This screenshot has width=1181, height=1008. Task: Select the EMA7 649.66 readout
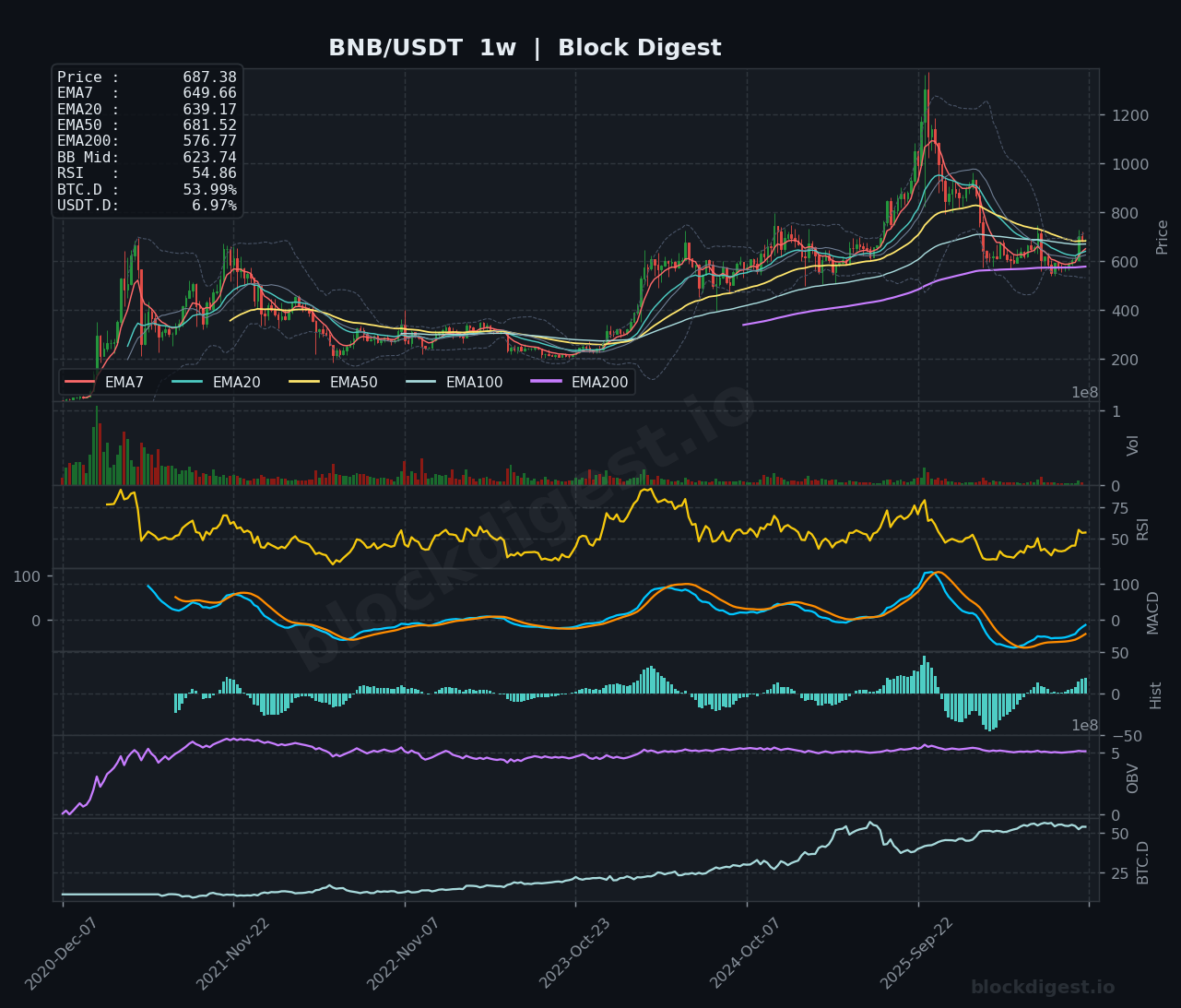(x=147, y=93)
